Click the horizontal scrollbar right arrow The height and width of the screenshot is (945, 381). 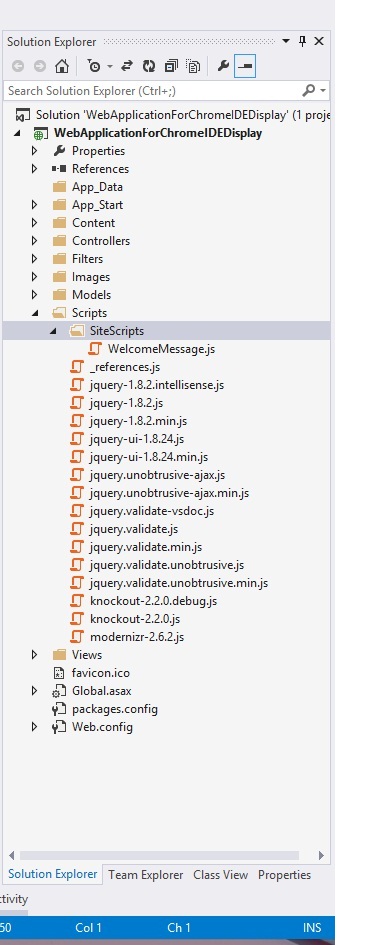tap(321, 855)
